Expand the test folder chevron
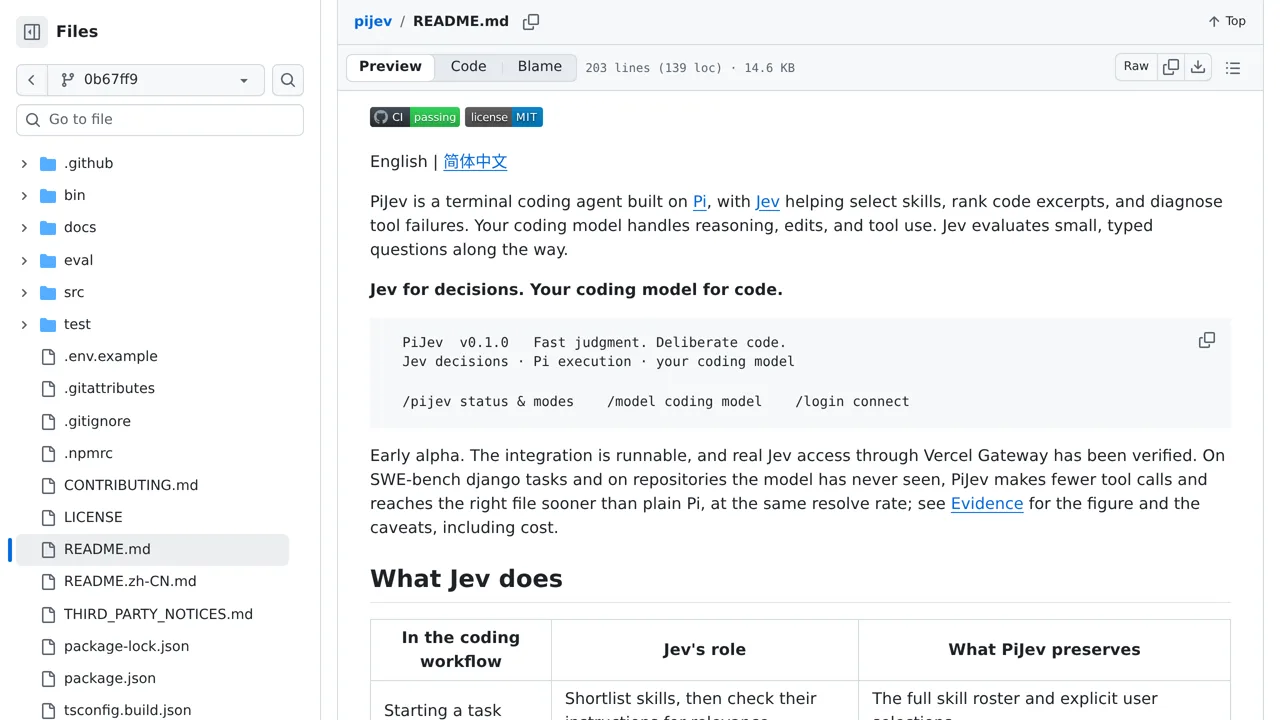The width and height of the screenshot is (1280, 720). coord(24,324)
